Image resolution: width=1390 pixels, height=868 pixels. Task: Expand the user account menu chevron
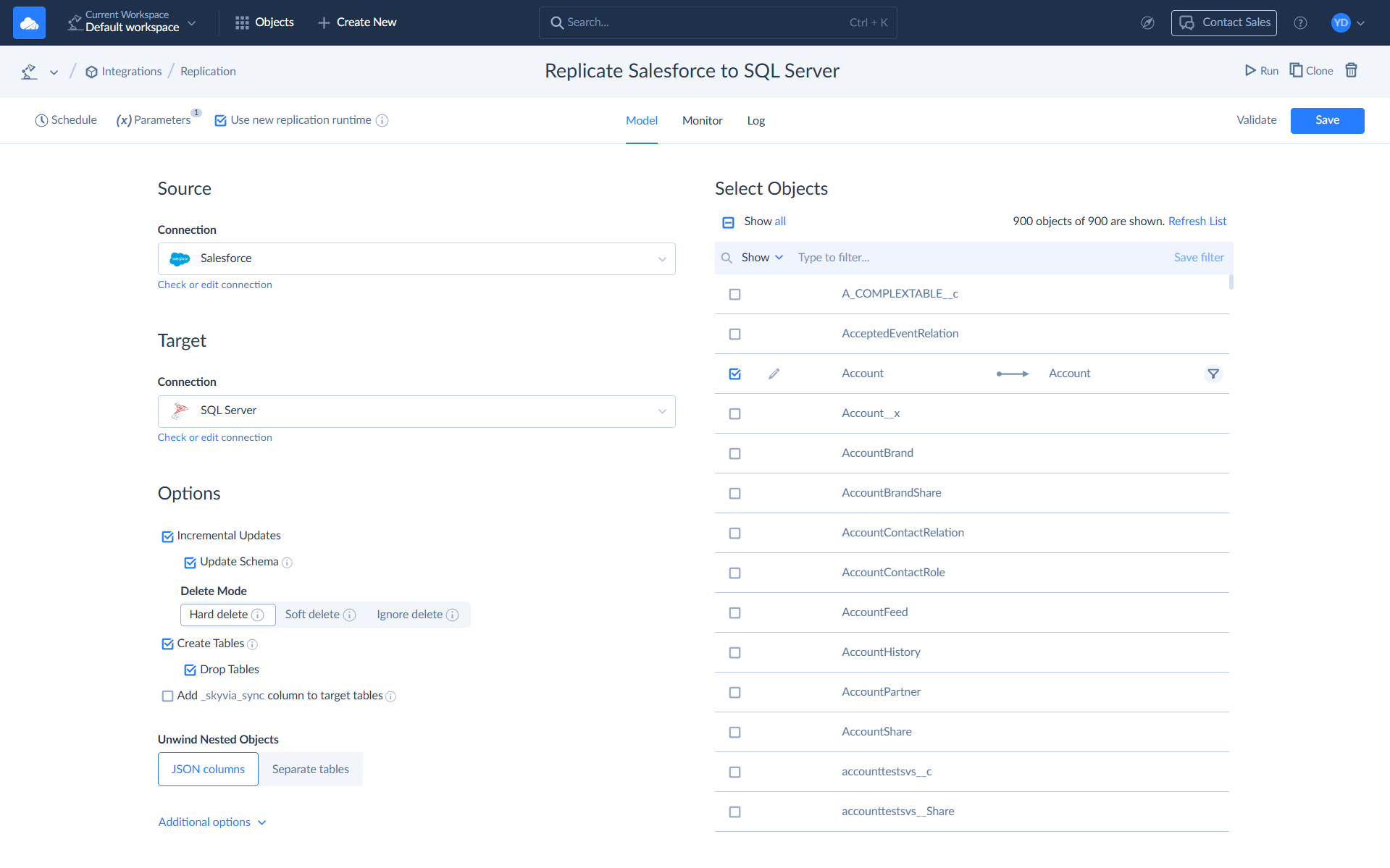pos(1361,23)
